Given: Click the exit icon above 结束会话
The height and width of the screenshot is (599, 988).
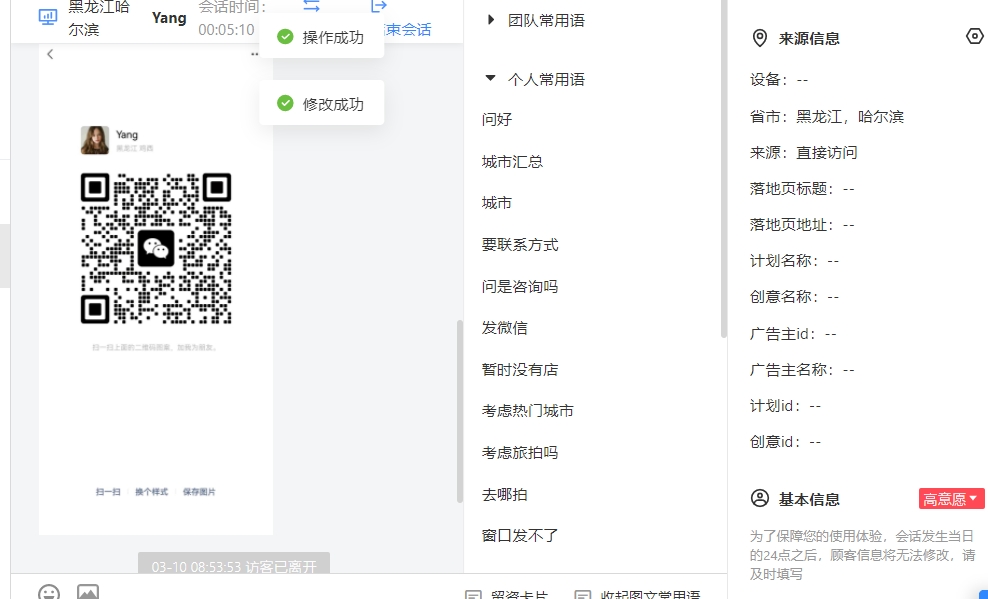Looking at the screenshot, I should 379,6.
